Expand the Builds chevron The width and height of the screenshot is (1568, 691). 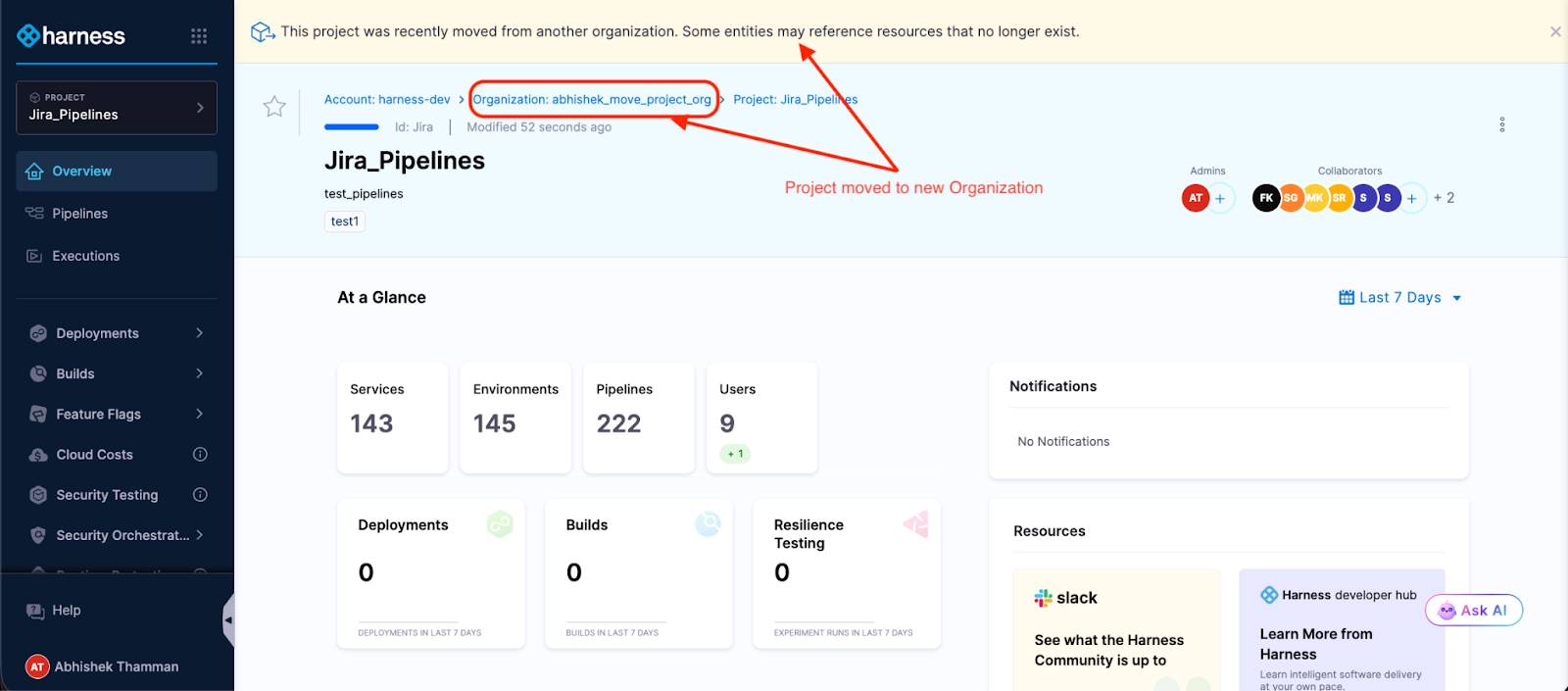pyautogui.click(x=200, y=373)
